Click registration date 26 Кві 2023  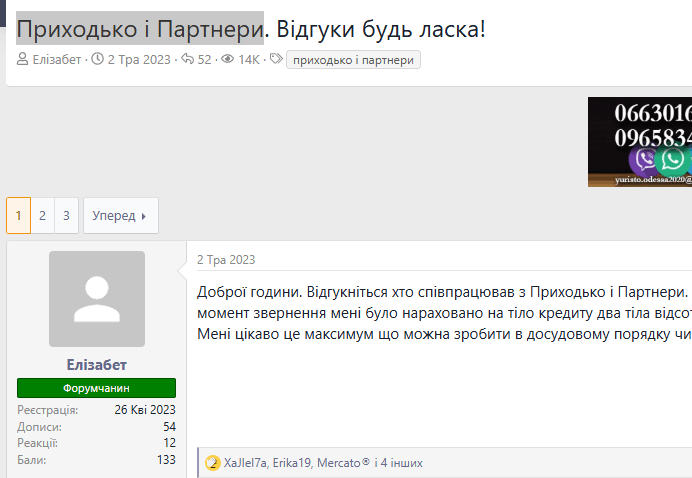tap(145, 410)
